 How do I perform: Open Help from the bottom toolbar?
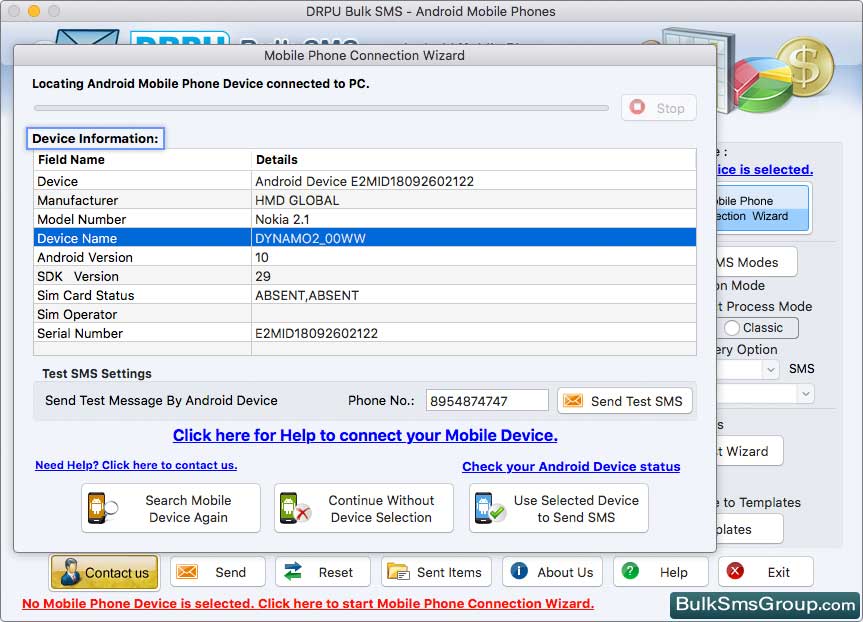pyautogui.click(x=660, y=572)
